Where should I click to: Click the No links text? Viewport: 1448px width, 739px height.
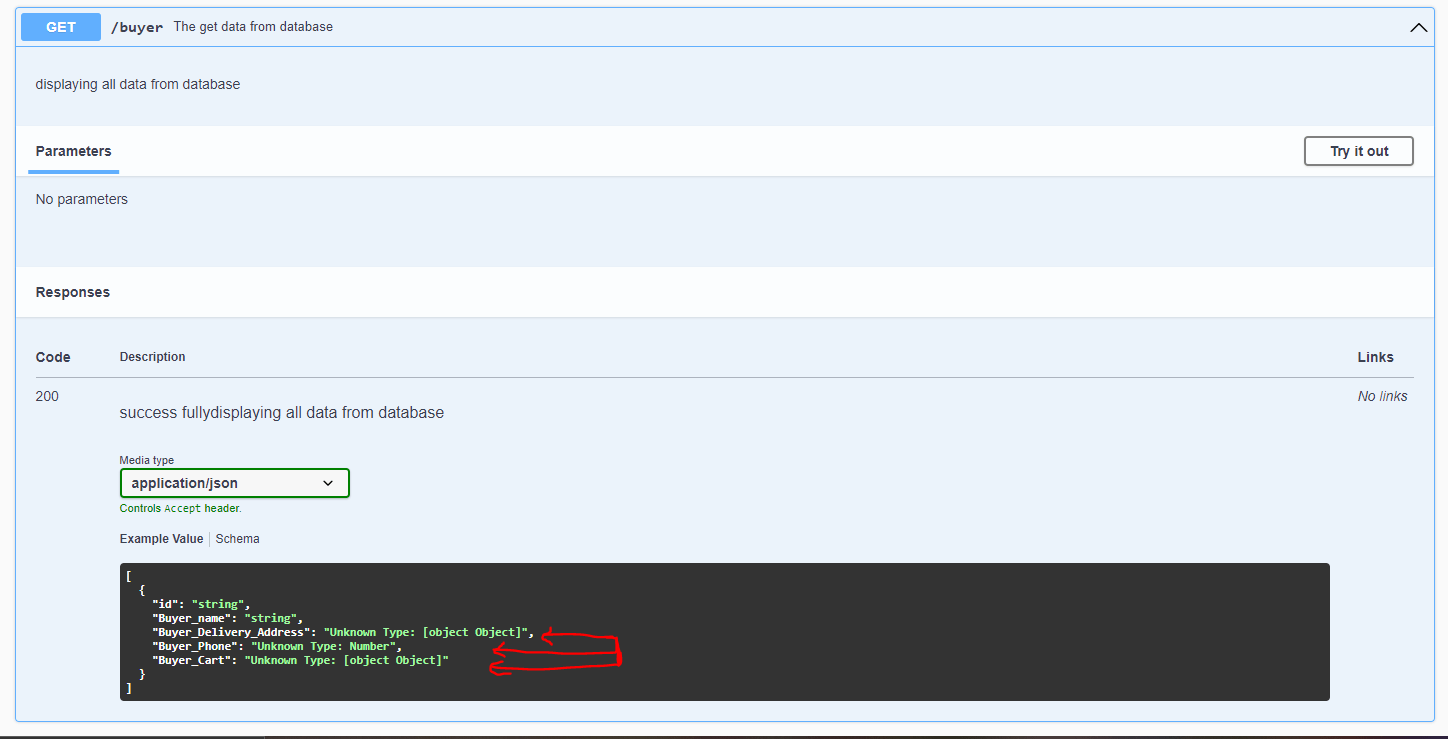pyautogui.click(x=1382, y=396)
